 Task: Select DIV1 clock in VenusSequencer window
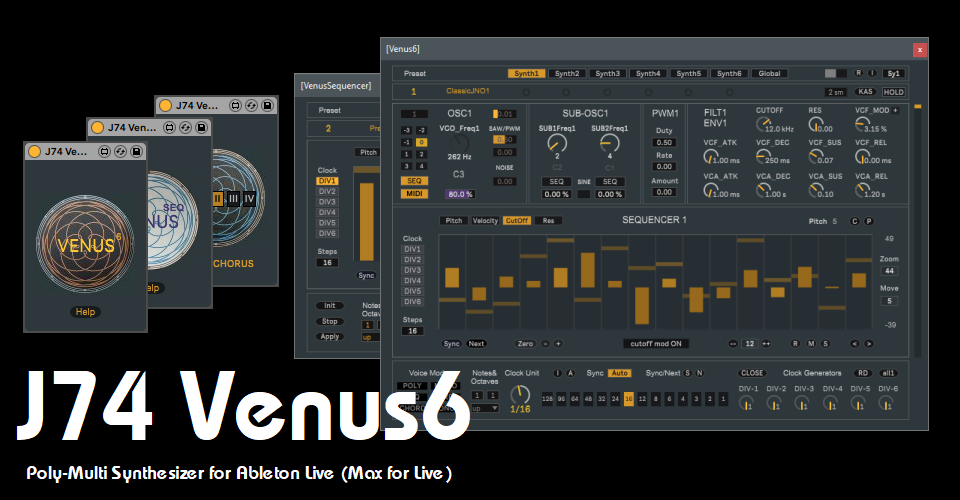pos(327,181)
